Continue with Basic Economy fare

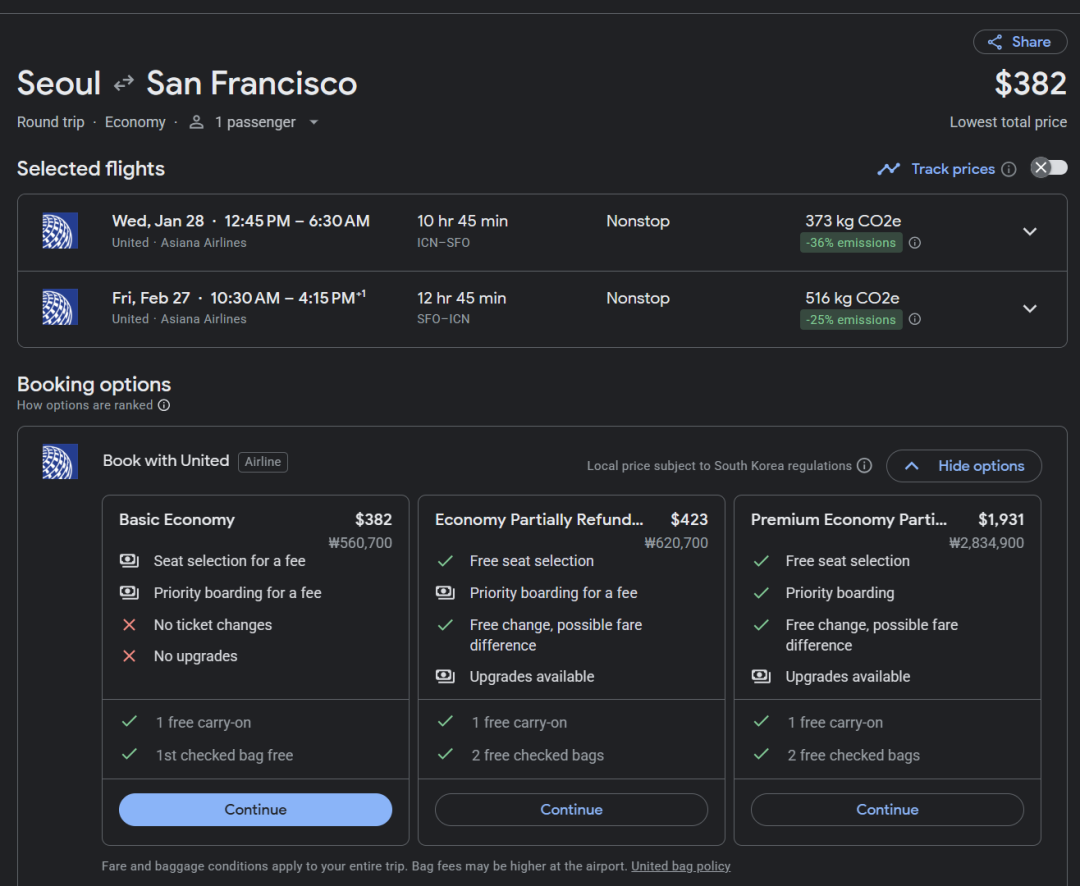click(x=255, y=810)
